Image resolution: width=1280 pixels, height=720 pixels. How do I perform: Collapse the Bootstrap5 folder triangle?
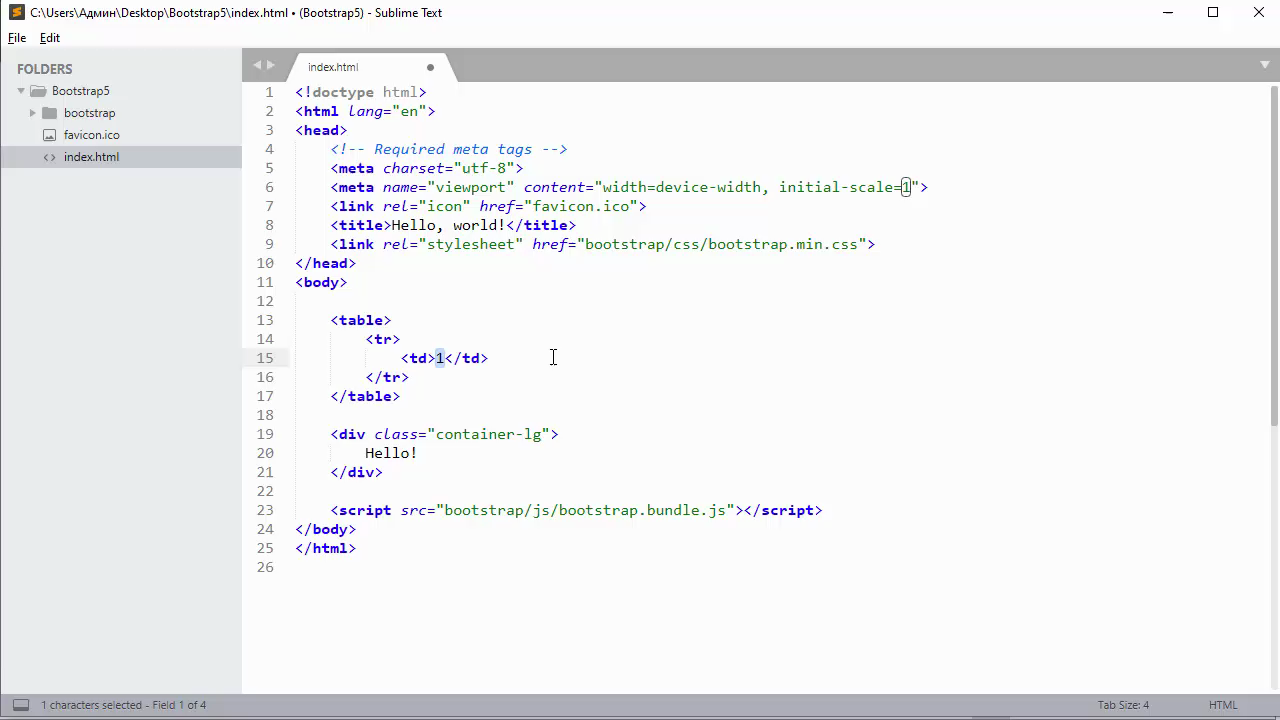pos(21,91)
